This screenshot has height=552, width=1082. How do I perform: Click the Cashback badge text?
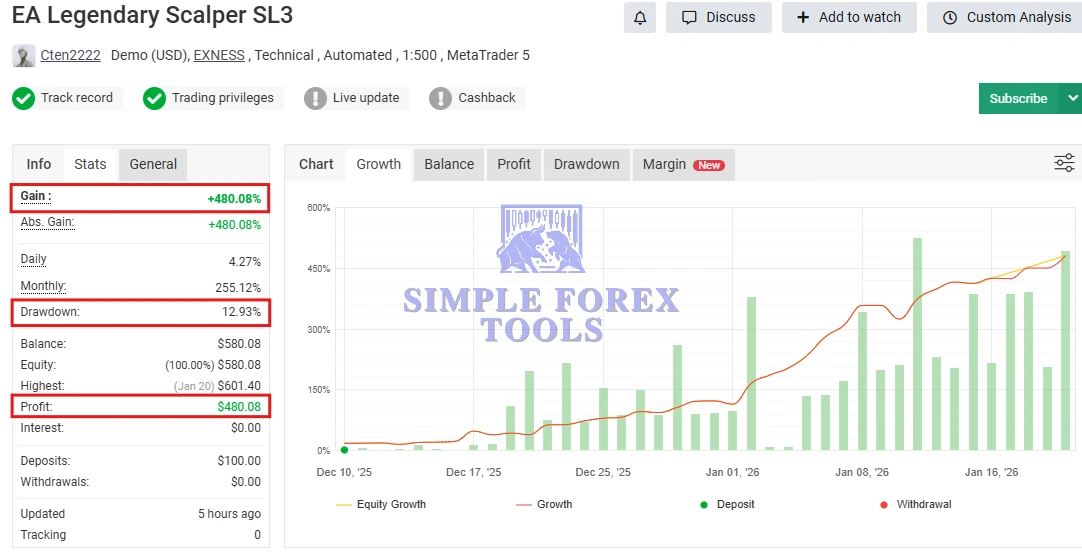point(486,98)
